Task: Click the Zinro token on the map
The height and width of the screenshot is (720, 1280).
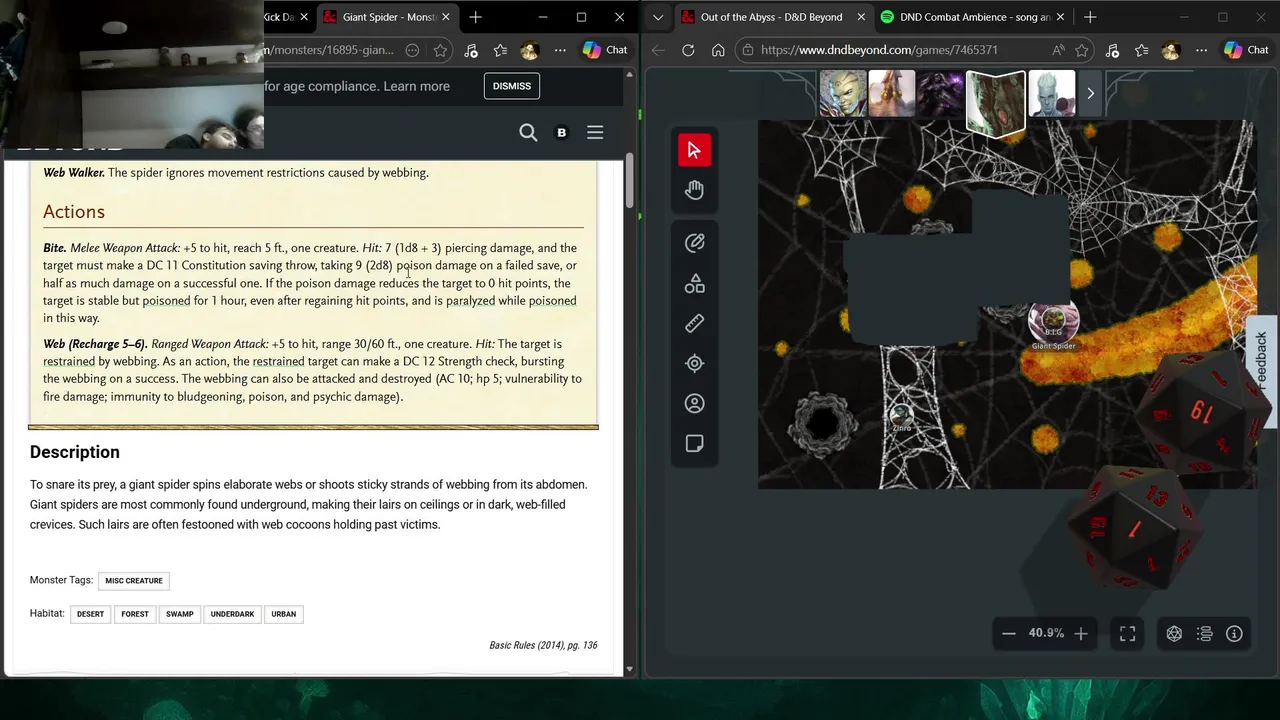Action: 902,415
